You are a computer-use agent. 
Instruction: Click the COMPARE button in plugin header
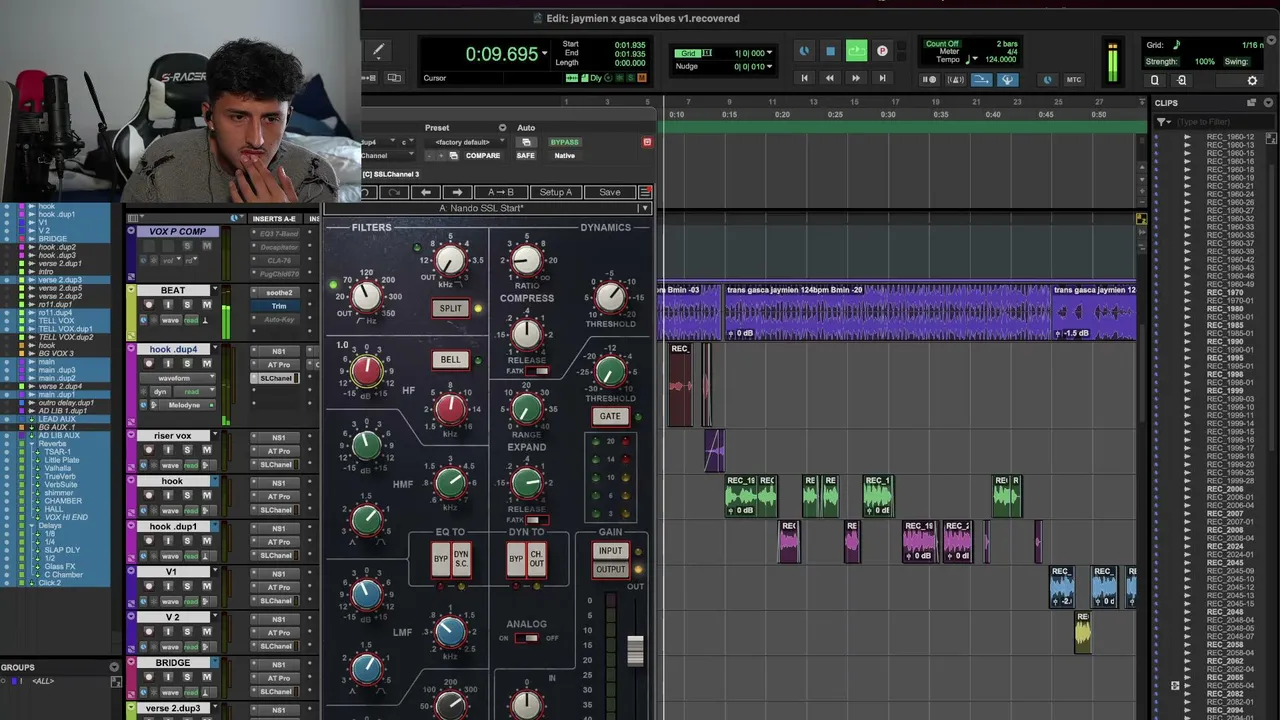[x=483, y=156]
